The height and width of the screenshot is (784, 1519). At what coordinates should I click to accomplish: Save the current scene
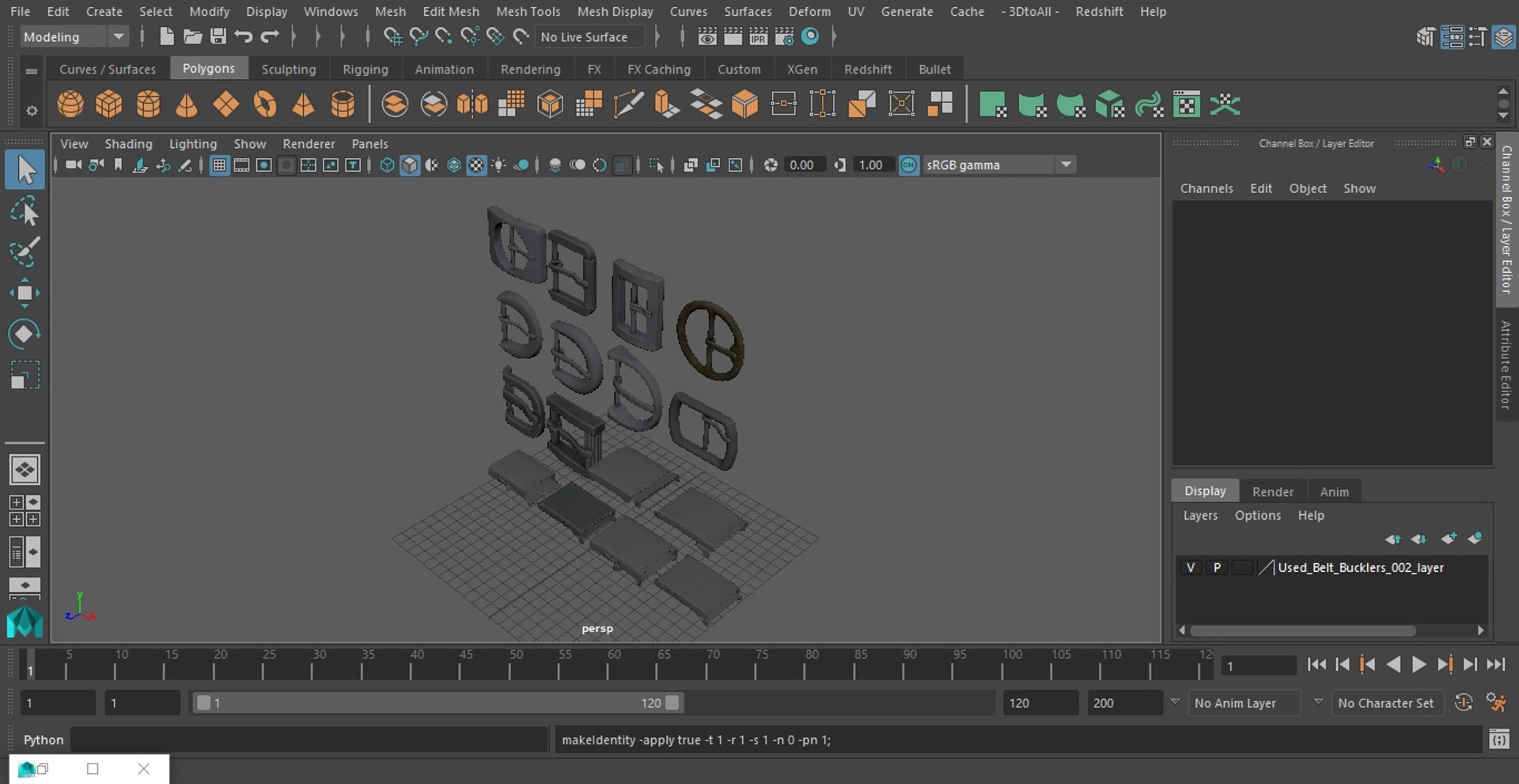(218, 36)
